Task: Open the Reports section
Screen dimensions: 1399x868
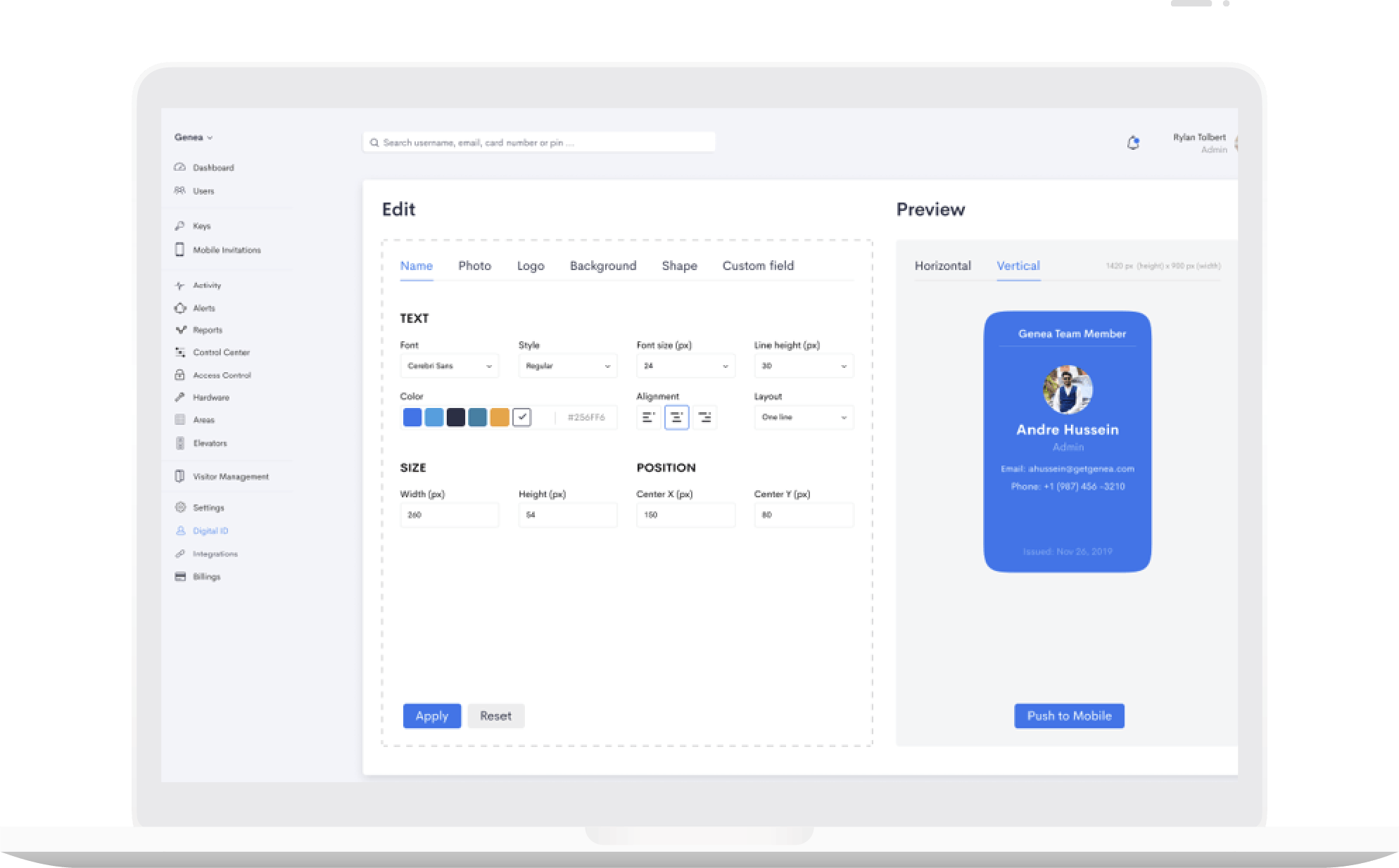Action: click(207, 330)
